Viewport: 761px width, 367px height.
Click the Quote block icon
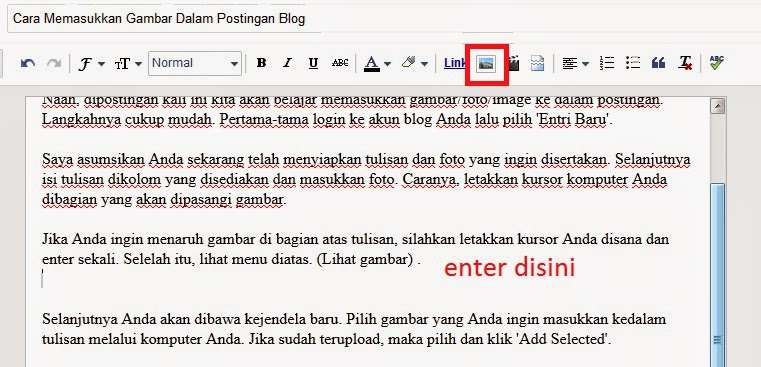(x=658, y=63)
